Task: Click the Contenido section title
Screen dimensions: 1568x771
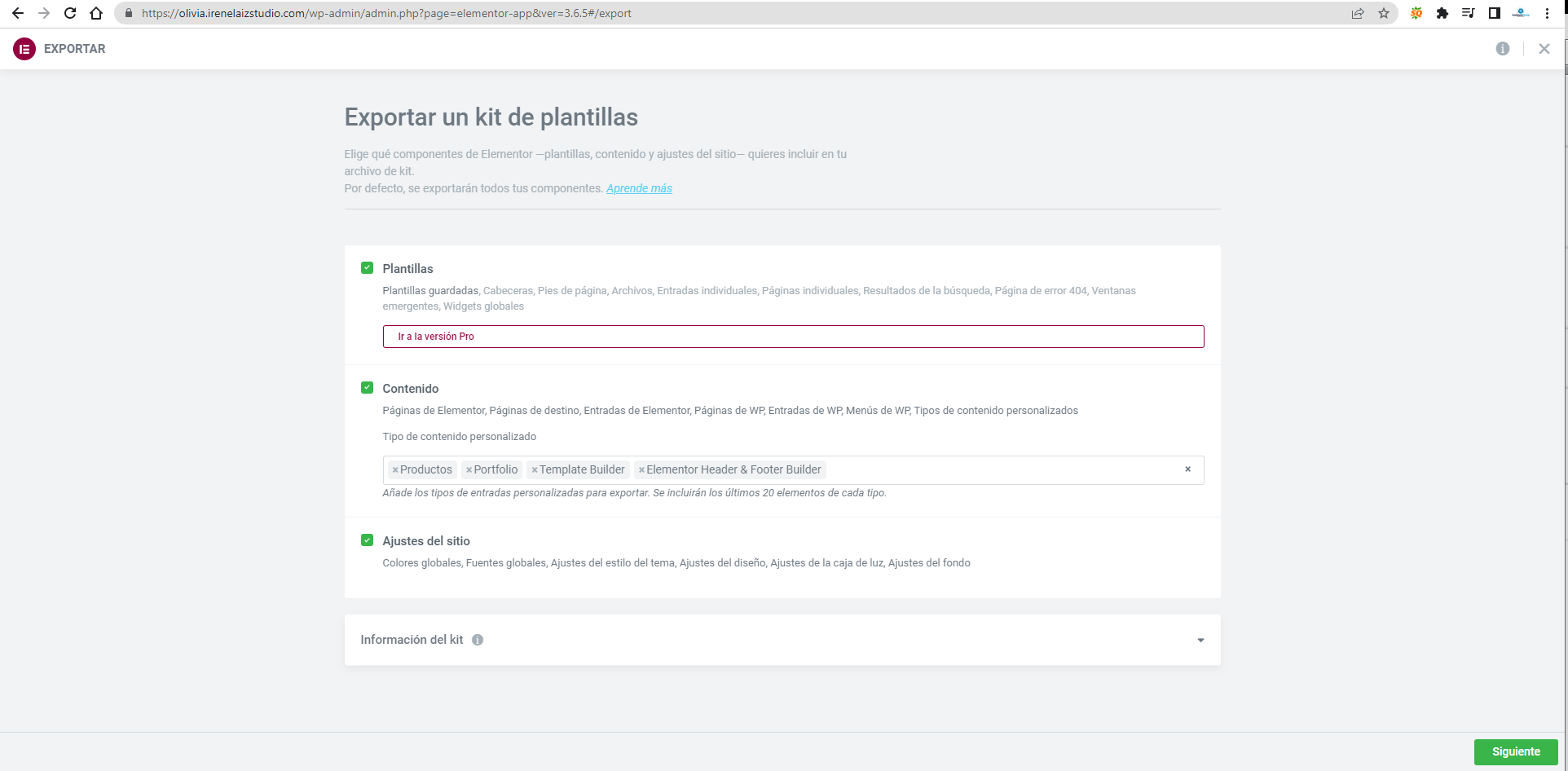Action: coord(411,389)
